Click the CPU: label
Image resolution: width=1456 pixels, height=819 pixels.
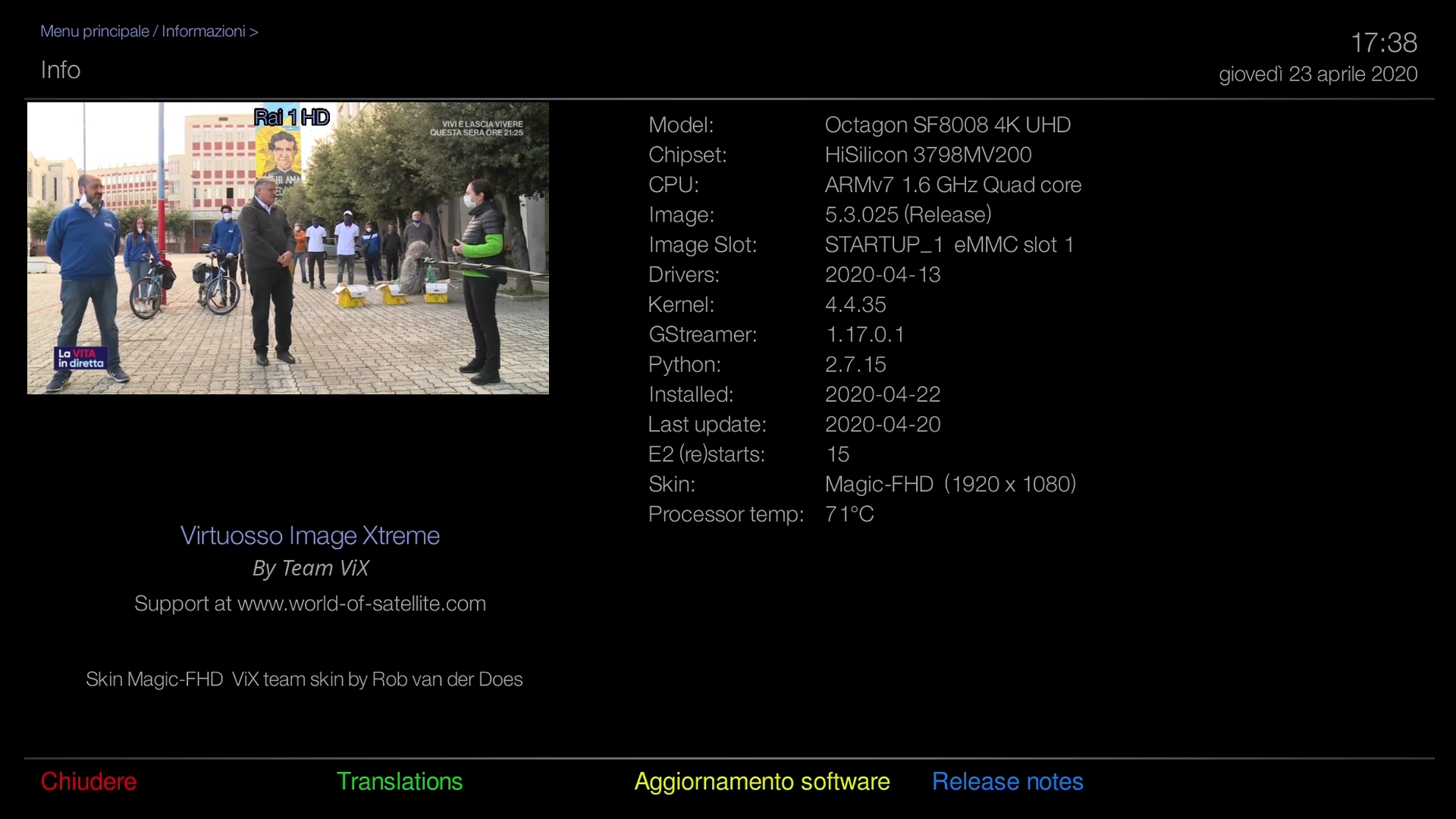673,184
